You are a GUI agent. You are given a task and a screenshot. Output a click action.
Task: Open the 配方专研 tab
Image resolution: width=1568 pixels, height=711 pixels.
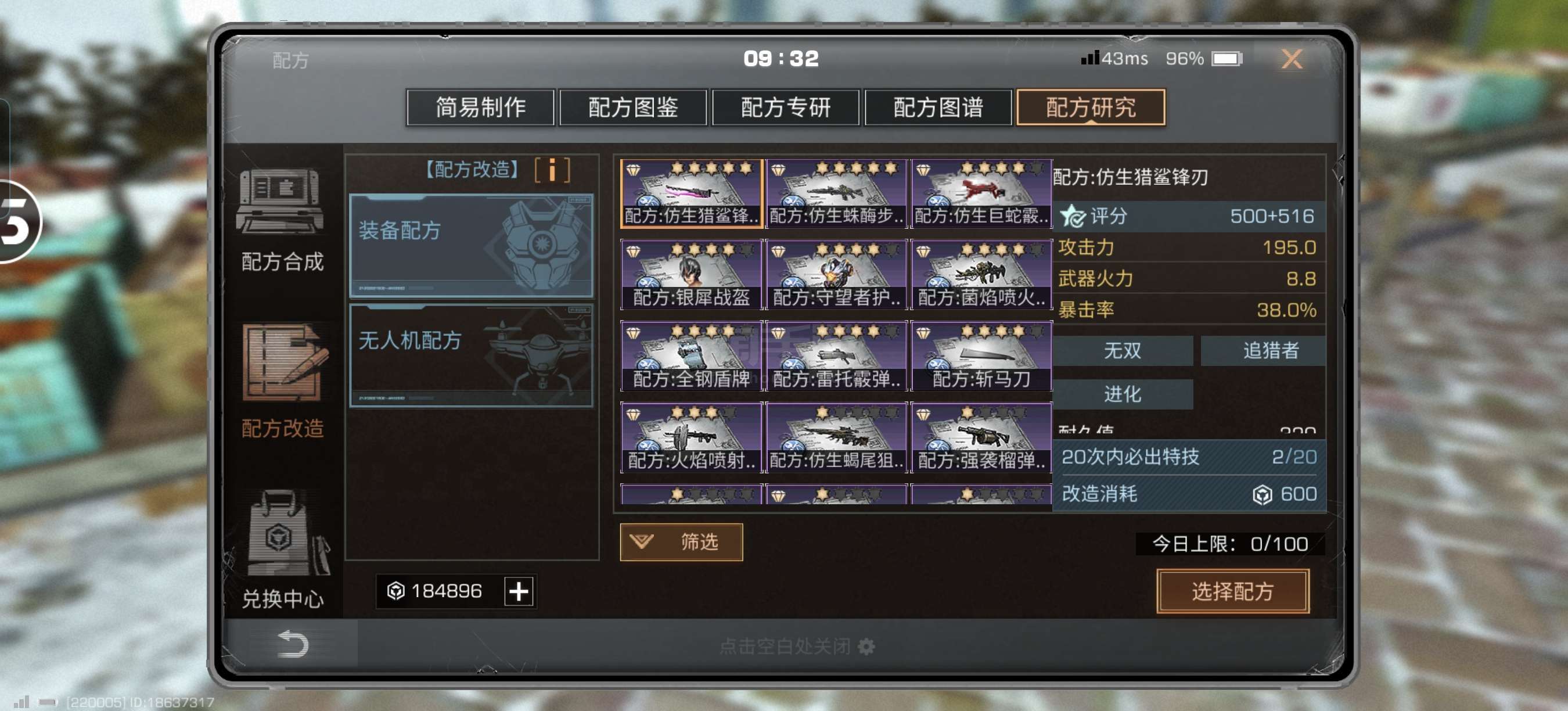coord(785,107)
